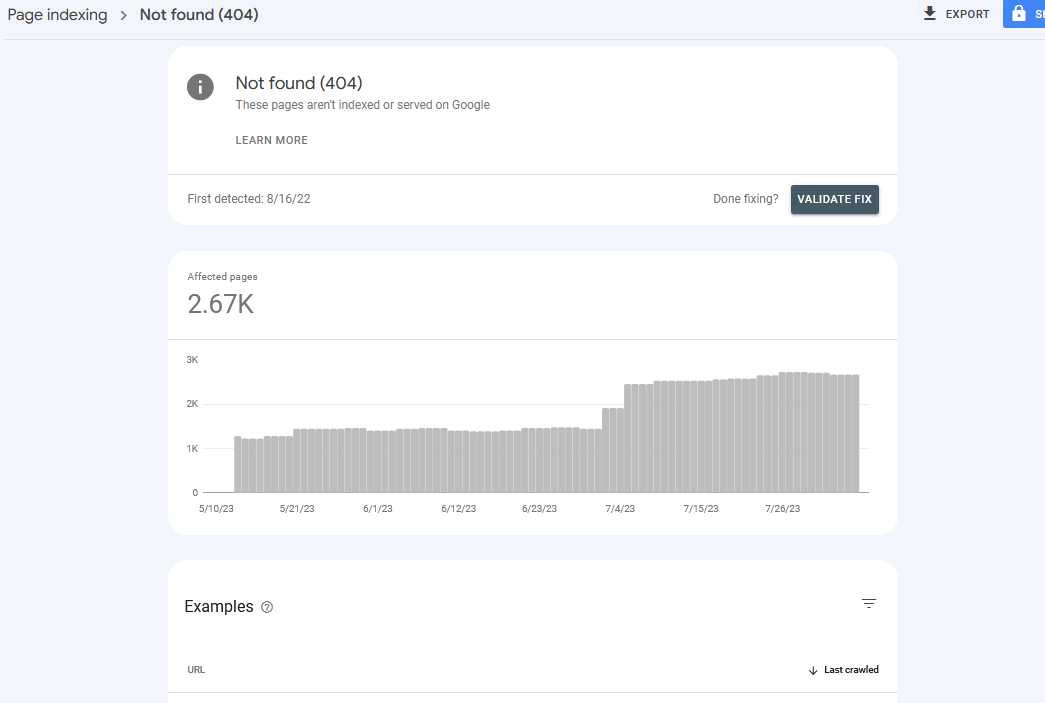The width and height of the screenshot is (1045, 703).
Task: Click the chart bar near 6/12/23
Action: click(459, 462)
